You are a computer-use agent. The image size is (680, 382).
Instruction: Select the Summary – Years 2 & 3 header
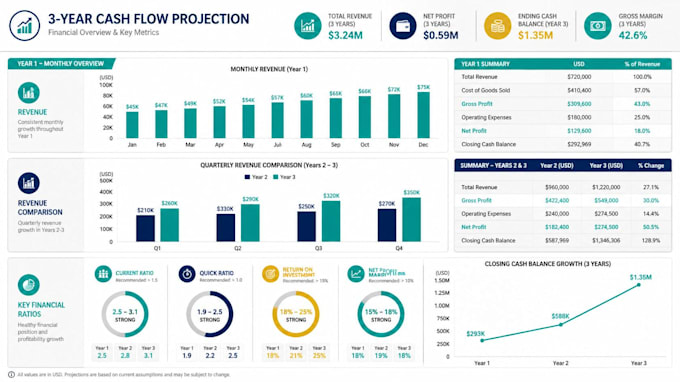[x=562, y=165]
